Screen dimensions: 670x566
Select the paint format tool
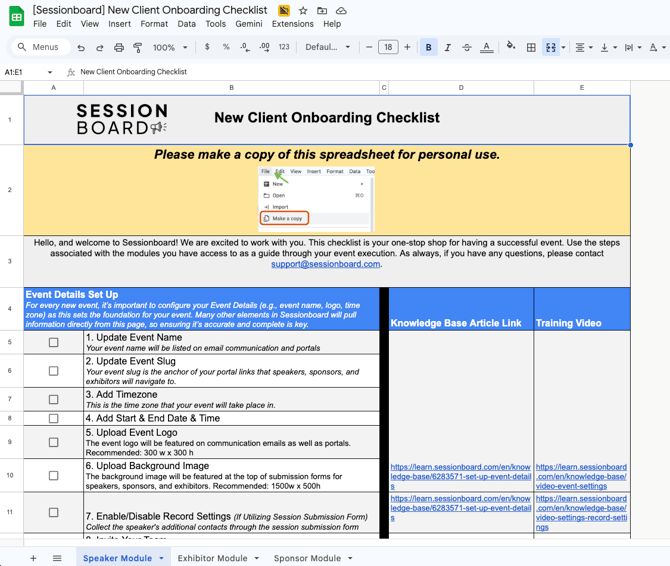(x=138, y=47)
